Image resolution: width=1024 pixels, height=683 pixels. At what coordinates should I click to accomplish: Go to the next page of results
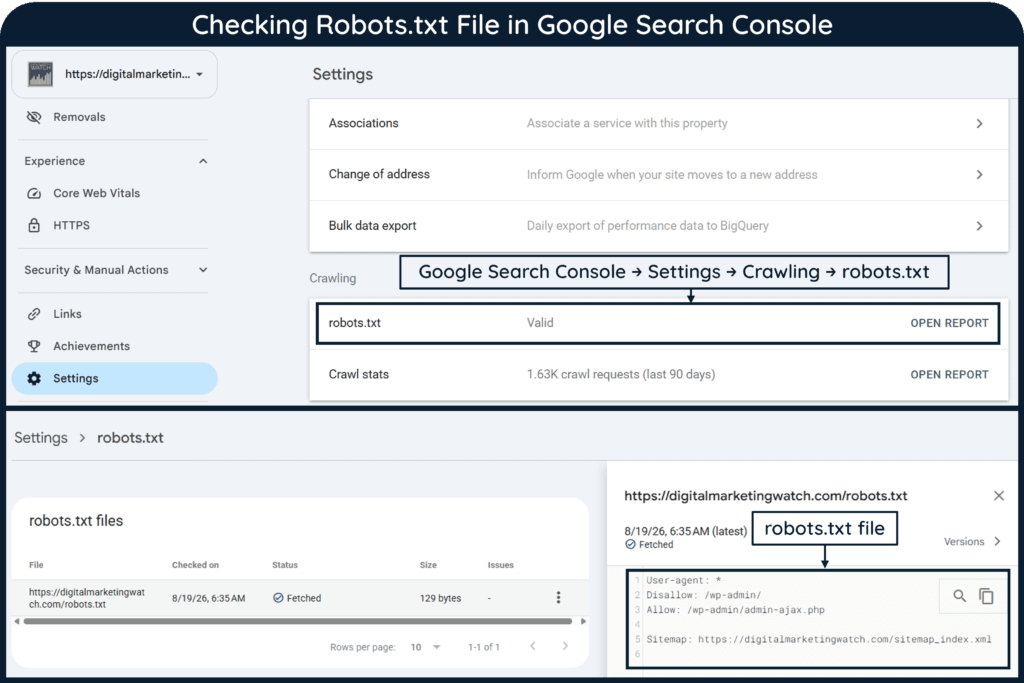point(565,646)
